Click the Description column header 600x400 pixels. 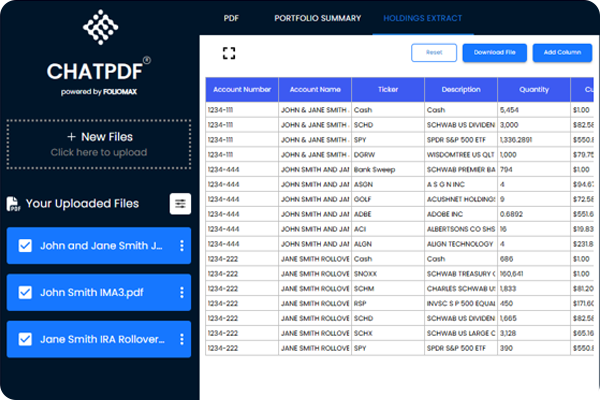461,90
